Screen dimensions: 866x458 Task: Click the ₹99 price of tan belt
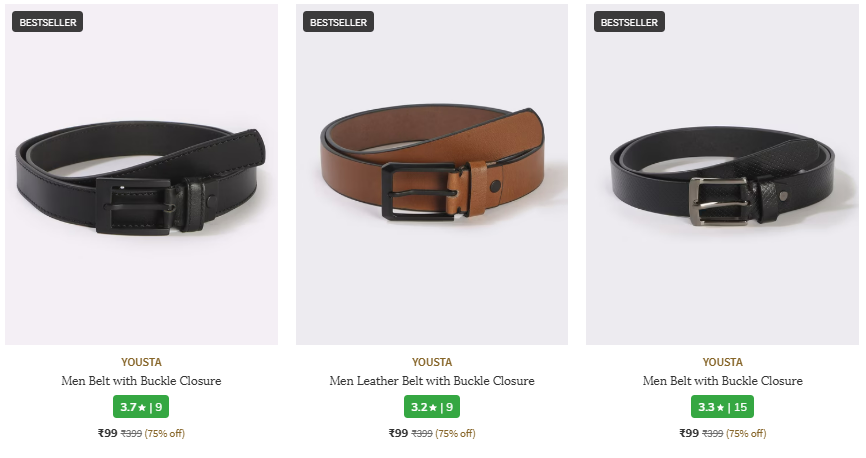398,433
